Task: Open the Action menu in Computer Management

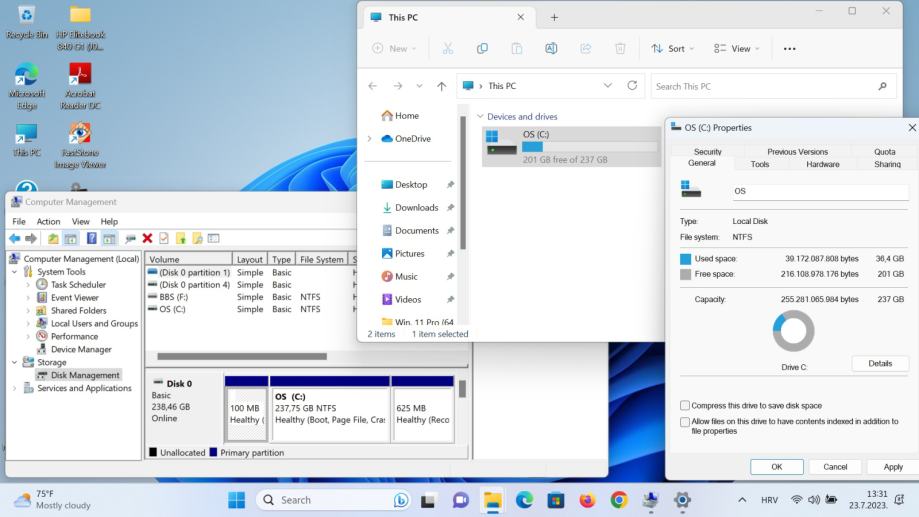Action: pyautogui.click(x=48, y=221)
